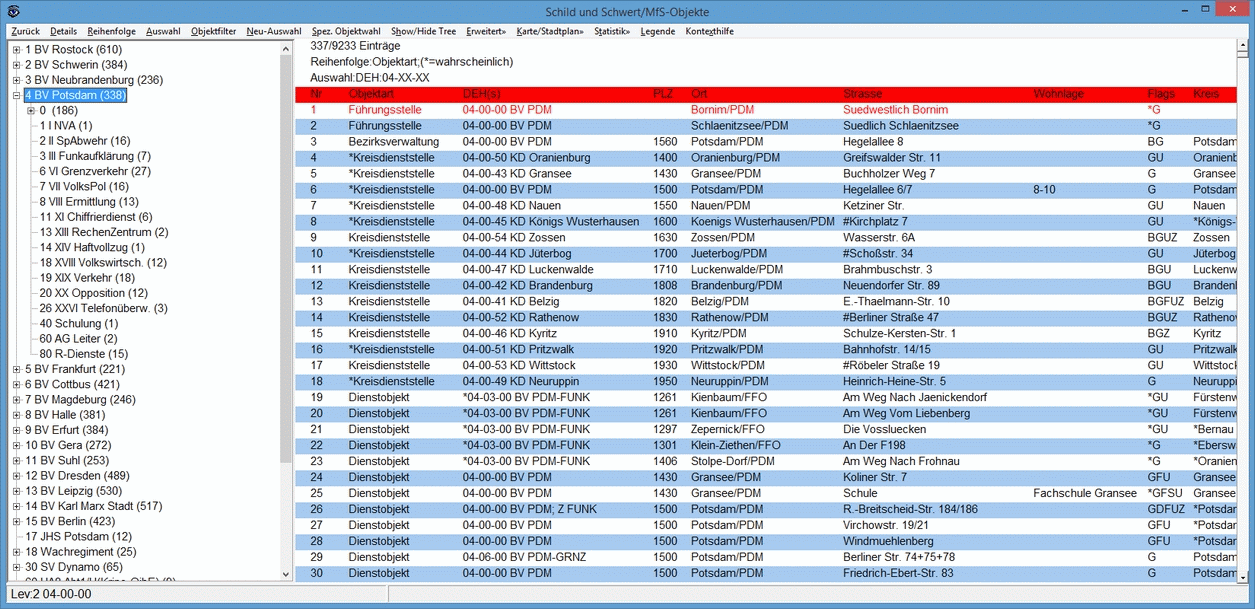Viewport: 1255px width, 609px height.
Task: Expand the 0 (186) subnode
Action: [x=31, y=111]
